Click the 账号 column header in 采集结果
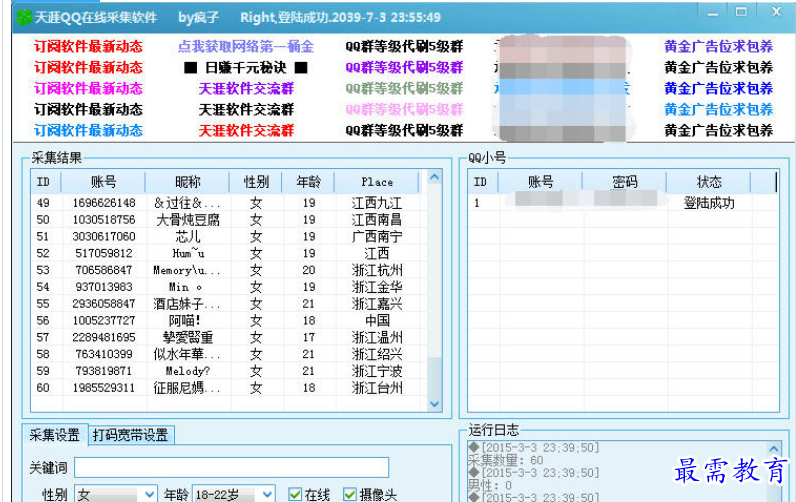The width and height of the screenshot is (796, 502). [104, 182]
